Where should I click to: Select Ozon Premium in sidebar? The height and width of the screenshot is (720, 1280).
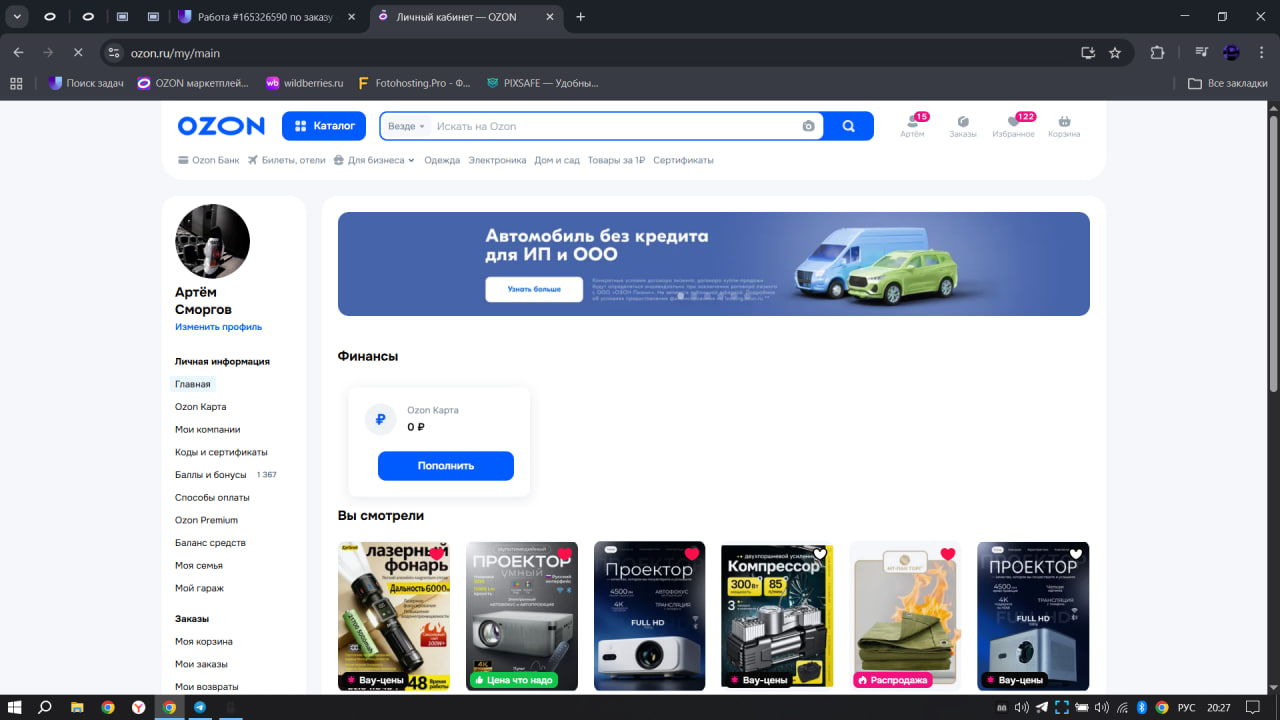tap(206, 520)
